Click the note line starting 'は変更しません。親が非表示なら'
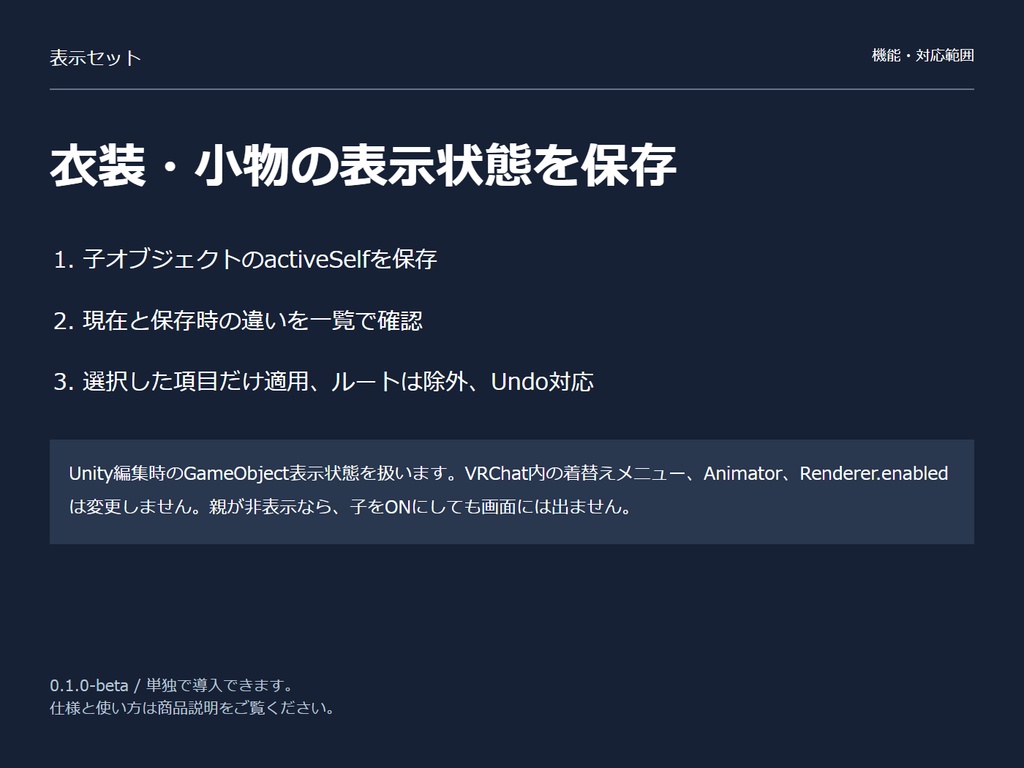 coord(350,507)
